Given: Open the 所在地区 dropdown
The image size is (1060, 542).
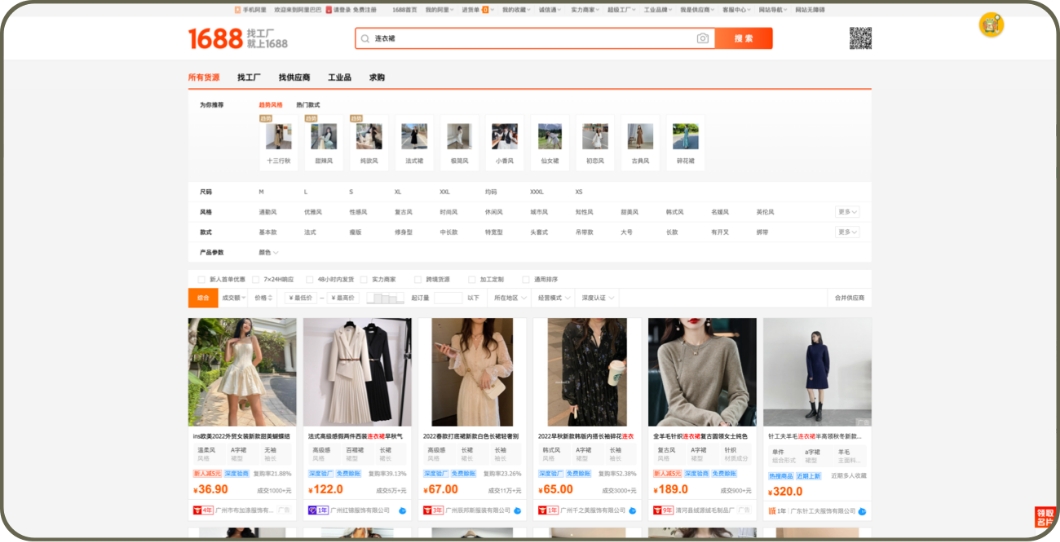Looking at the screenshot, I should [x=510, y=297].
